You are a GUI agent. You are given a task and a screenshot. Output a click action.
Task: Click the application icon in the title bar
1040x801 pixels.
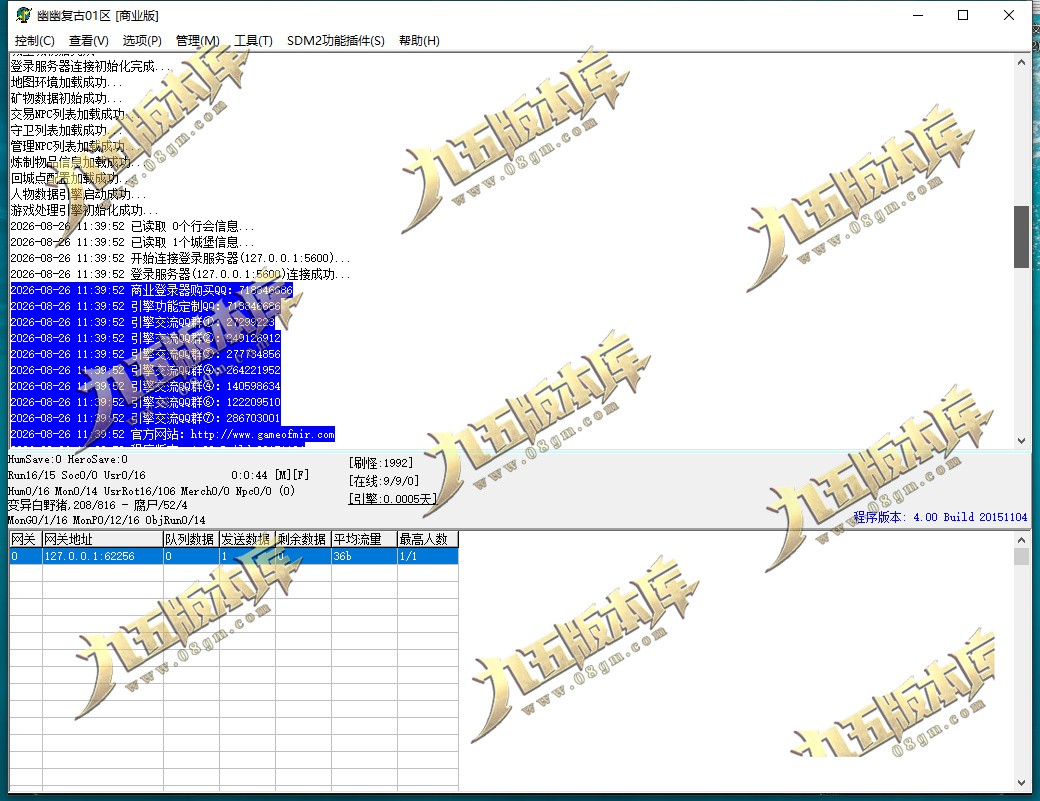(x=23, y=15)
